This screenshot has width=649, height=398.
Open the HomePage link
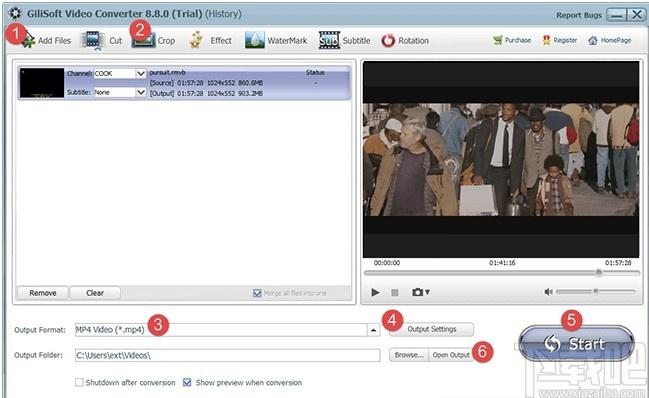pos(610,40)
